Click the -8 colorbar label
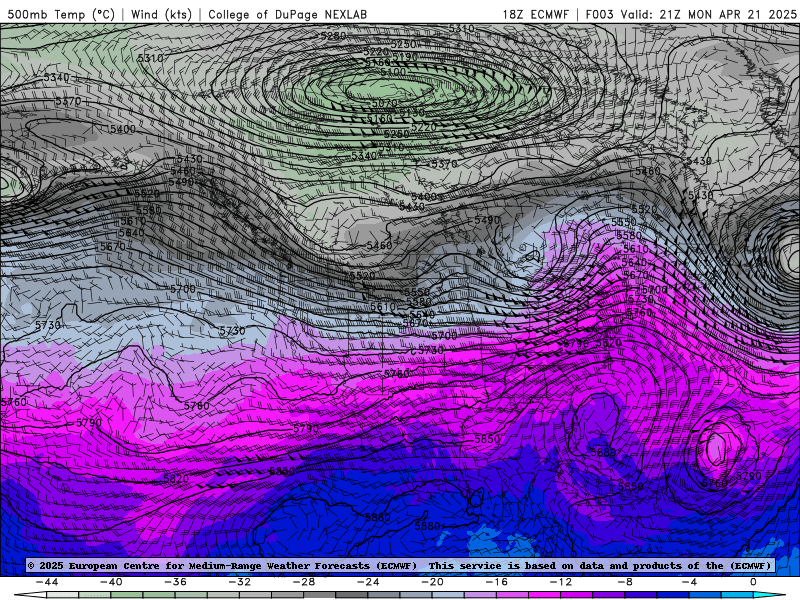The height and width of the screenshot is (600, 800). 625,582
